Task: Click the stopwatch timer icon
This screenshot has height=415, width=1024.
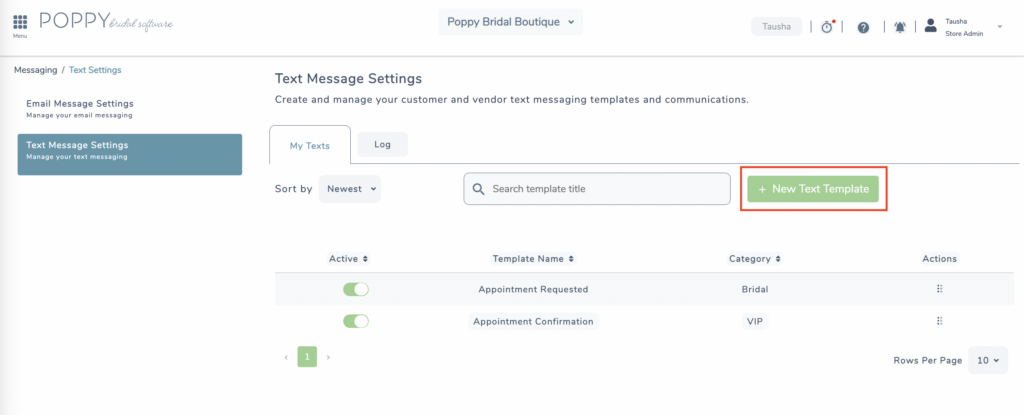Action: (827, 27)
